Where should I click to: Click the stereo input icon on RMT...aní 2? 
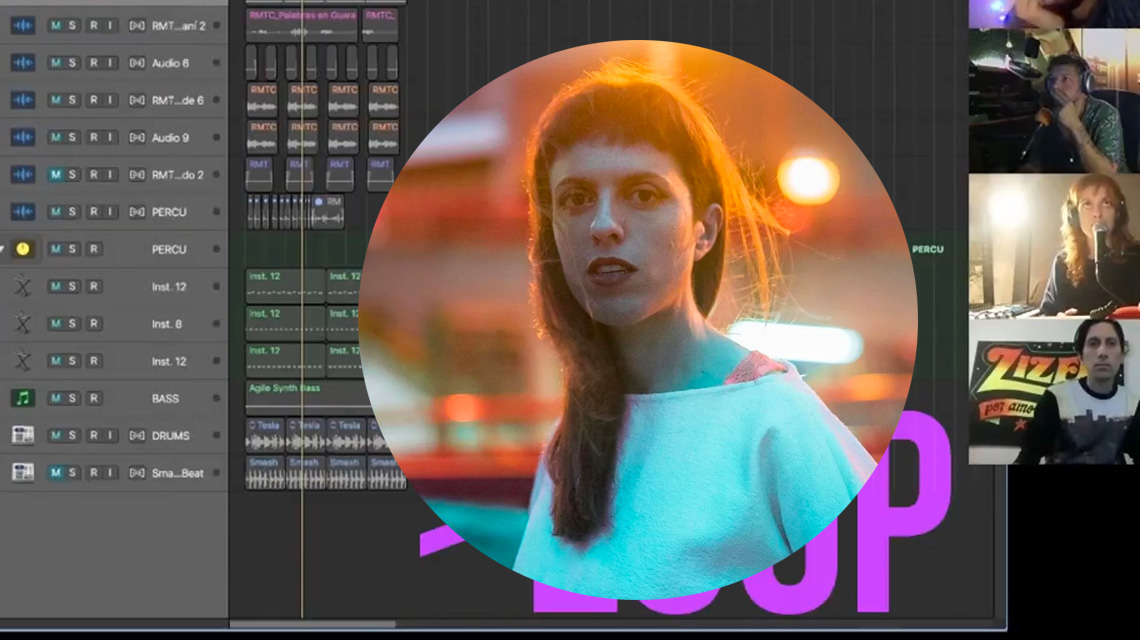click(137, 25)
